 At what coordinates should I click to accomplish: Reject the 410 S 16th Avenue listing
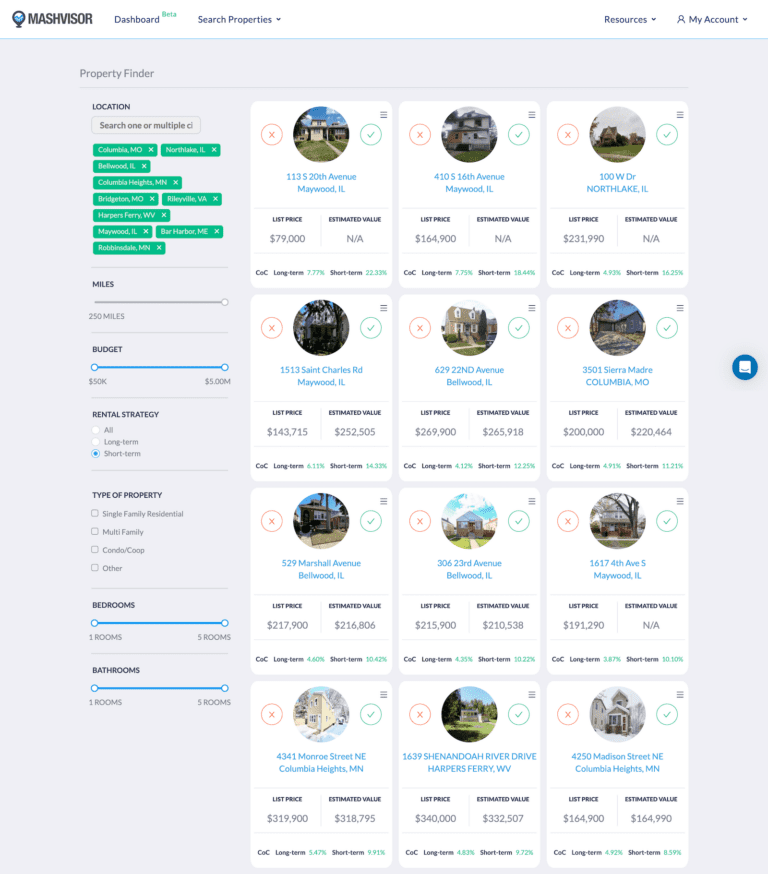click(x=420, y=134)
